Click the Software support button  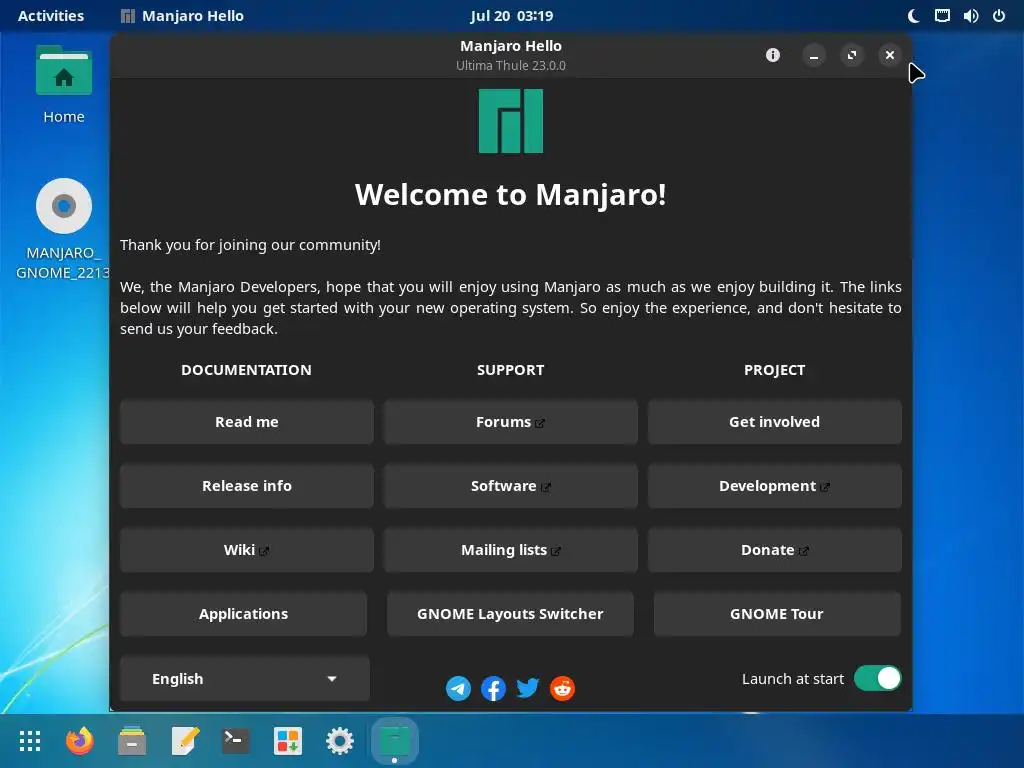511,486
